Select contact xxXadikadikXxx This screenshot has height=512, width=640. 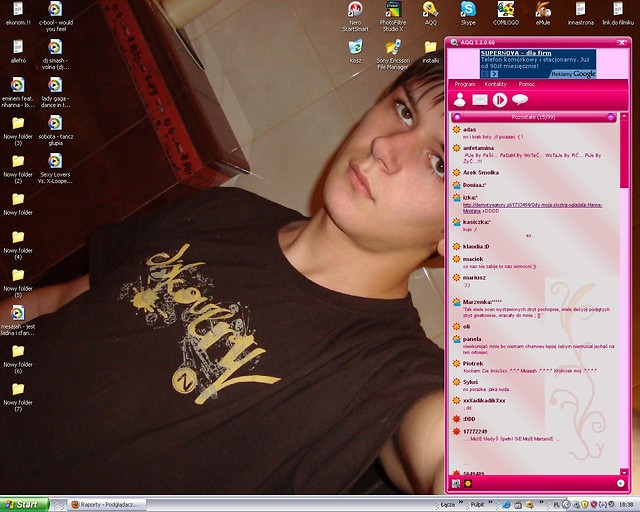tap(534, 404)
